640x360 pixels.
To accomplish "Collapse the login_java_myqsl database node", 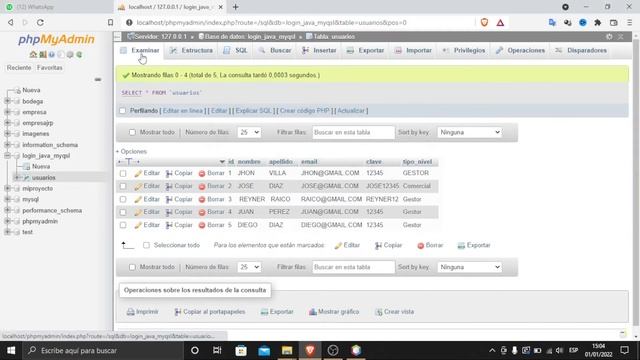I will click(x=7, y=156).
